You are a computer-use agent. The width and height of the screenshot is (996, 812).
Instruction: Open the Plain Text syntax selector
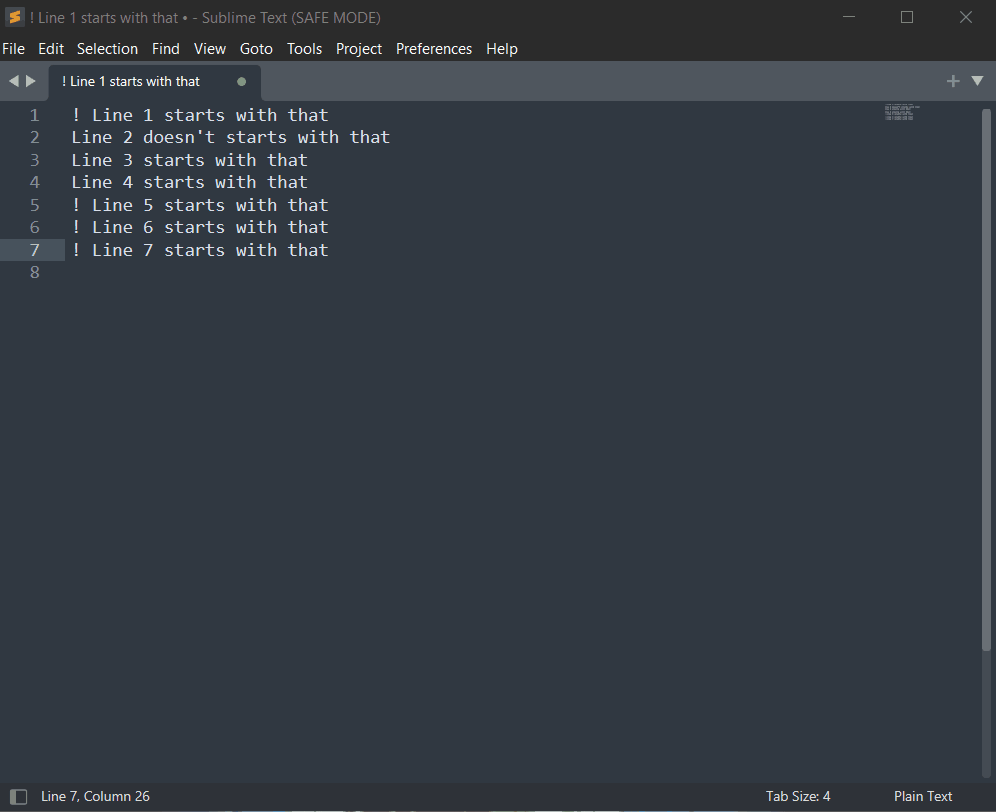[x=922, y=796]
